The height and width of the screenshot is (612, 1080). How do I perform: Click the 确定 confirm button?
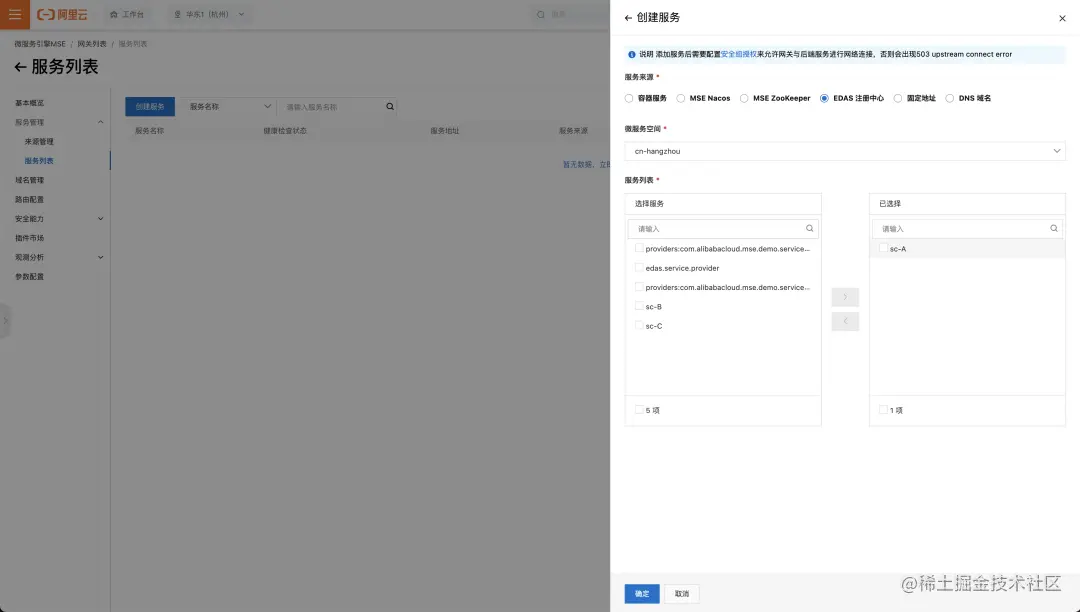pyautogui.click(x=642, y=593)
